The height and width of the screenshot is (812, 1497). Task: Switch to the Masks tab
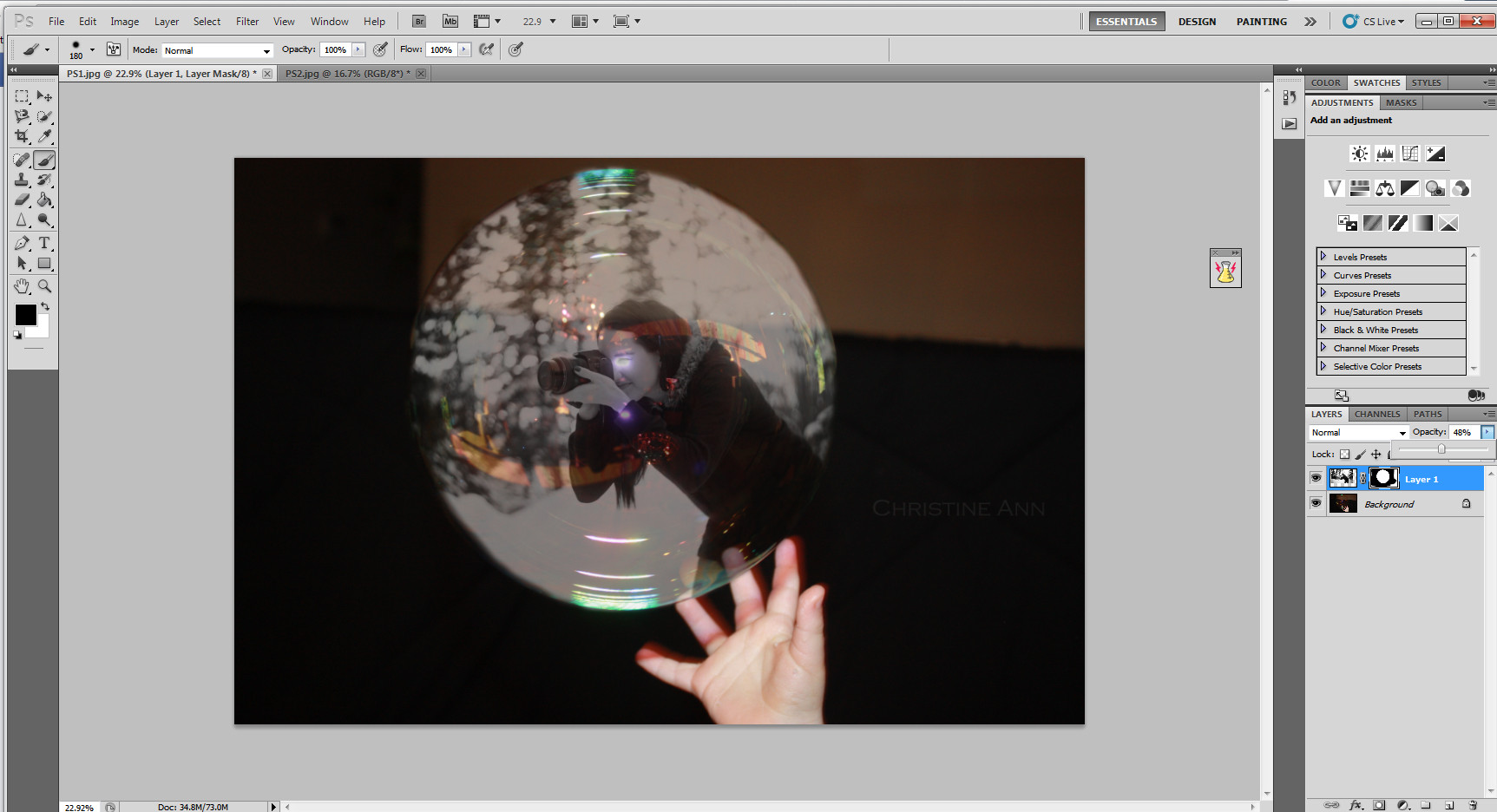(1401, 102)
